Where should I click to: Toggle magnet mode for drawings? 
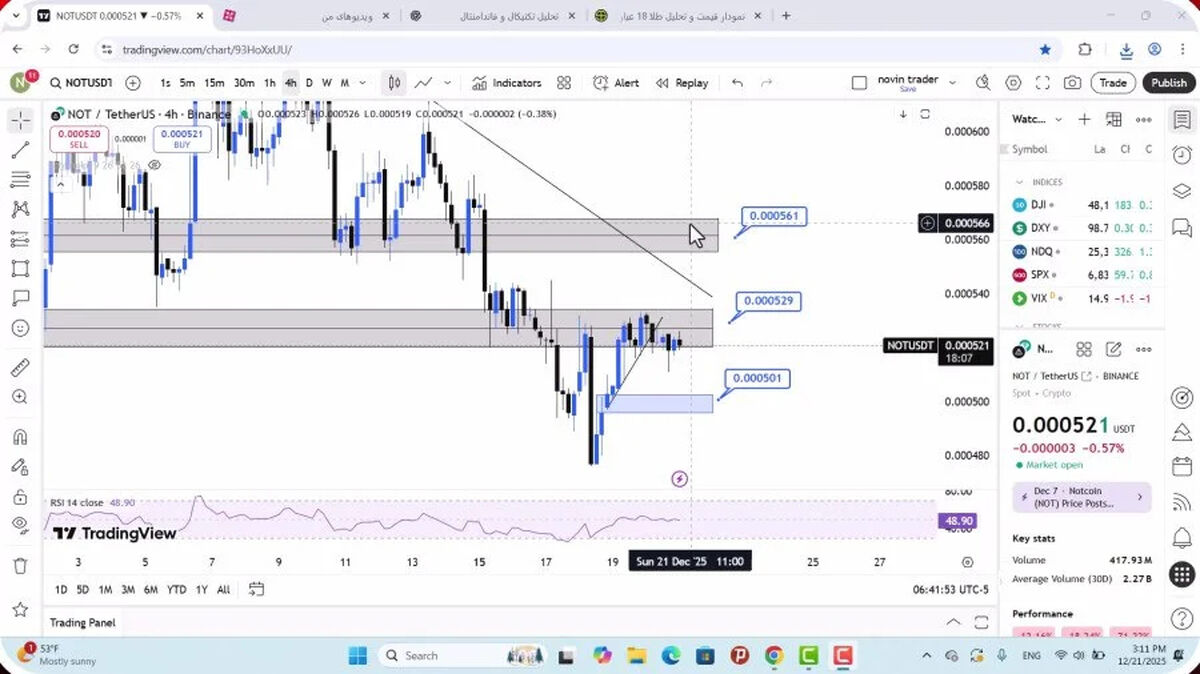20,437
